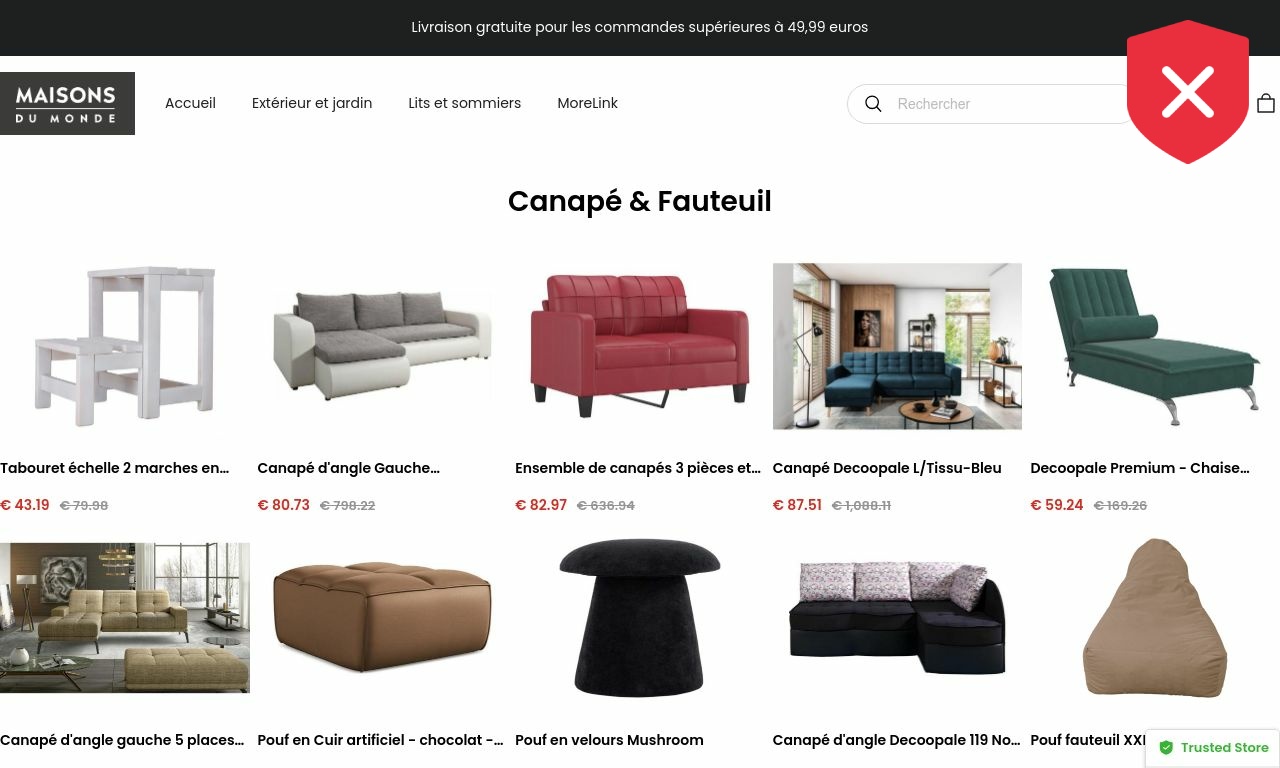Open the black mushroom pouf image
Viewport: 1280px width, 768px height.
click(640, 617)
